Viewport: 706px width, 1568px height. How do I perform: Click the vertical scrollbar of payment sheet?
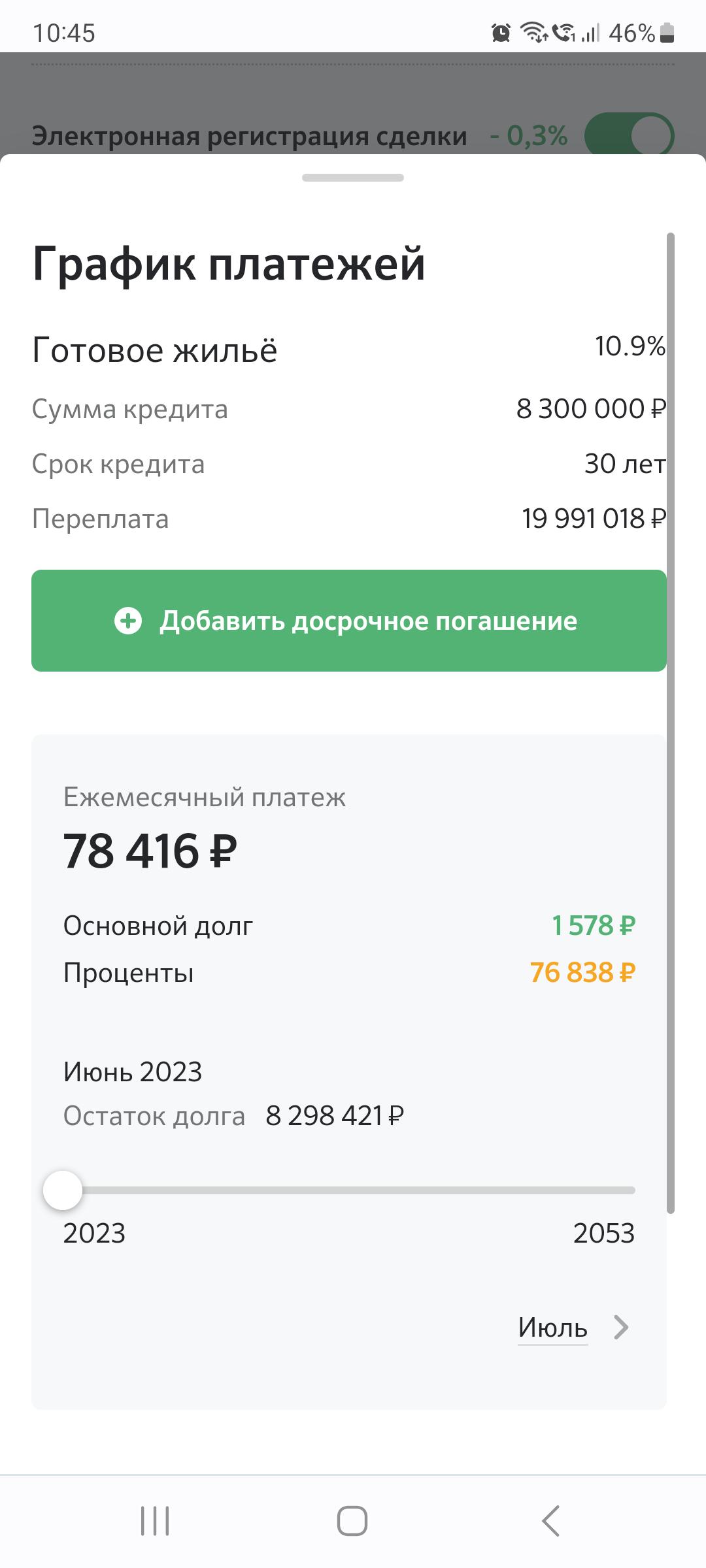(x=670, y=719)
